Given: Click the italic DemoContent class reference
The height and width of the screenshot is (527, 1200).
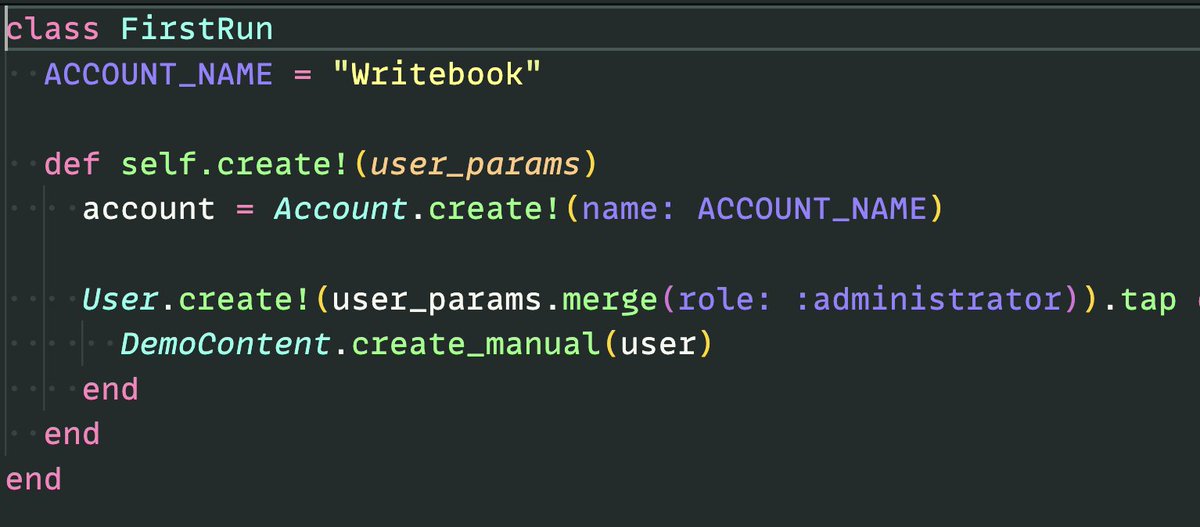Looking at the screenshot, I should [x=226, y=344].
